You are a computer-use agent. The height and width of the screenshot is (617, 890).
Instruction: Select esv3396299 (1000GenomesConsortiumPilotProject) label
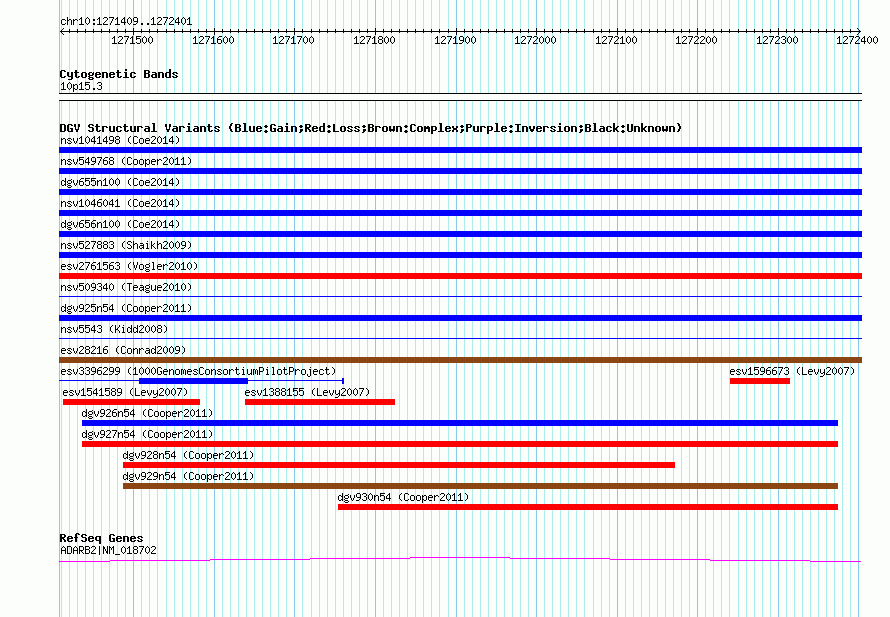pos(198,371)
